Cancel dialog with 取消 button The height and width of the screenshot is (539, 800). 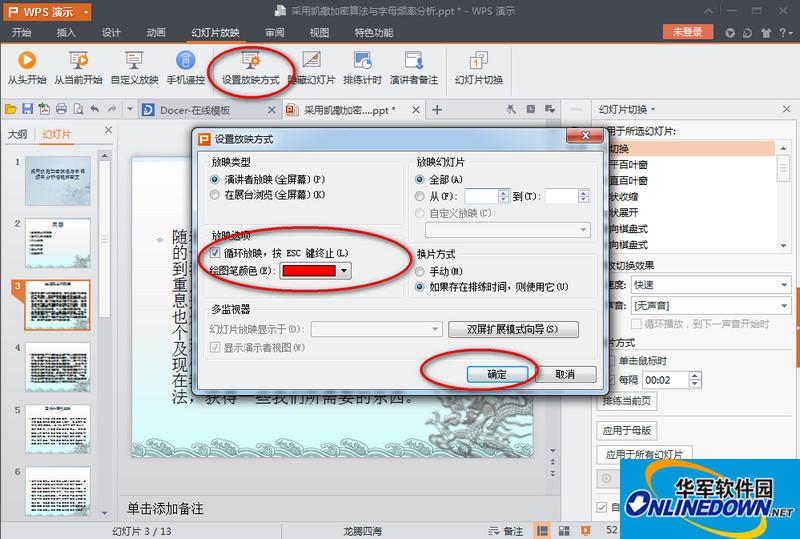click(x=565, y=374)
